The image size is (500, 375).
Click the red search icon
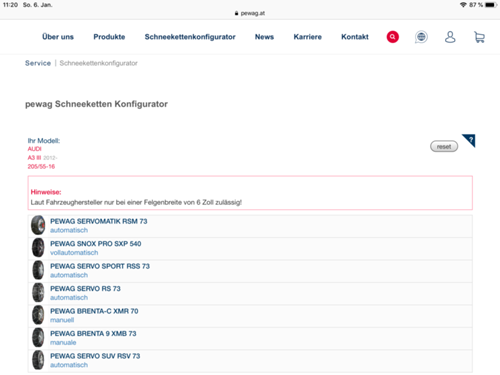pyautogui.click(x=392, y=37)
